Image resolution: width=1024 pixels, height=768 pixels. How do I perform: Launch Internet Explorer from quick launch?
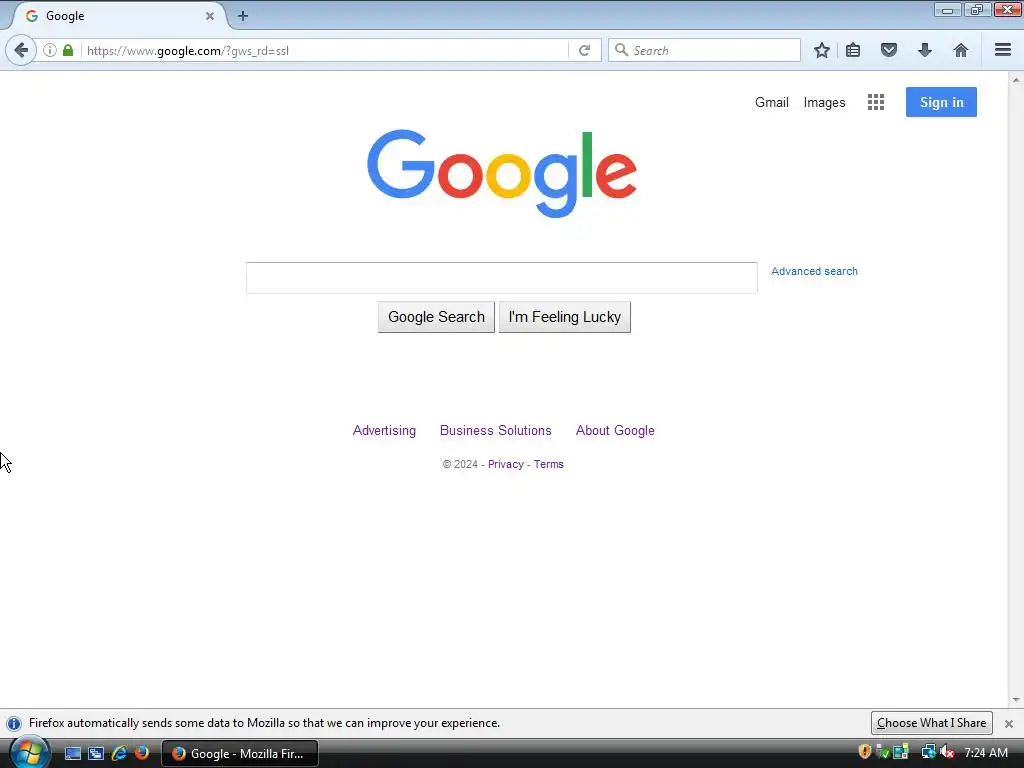point(119,754)
